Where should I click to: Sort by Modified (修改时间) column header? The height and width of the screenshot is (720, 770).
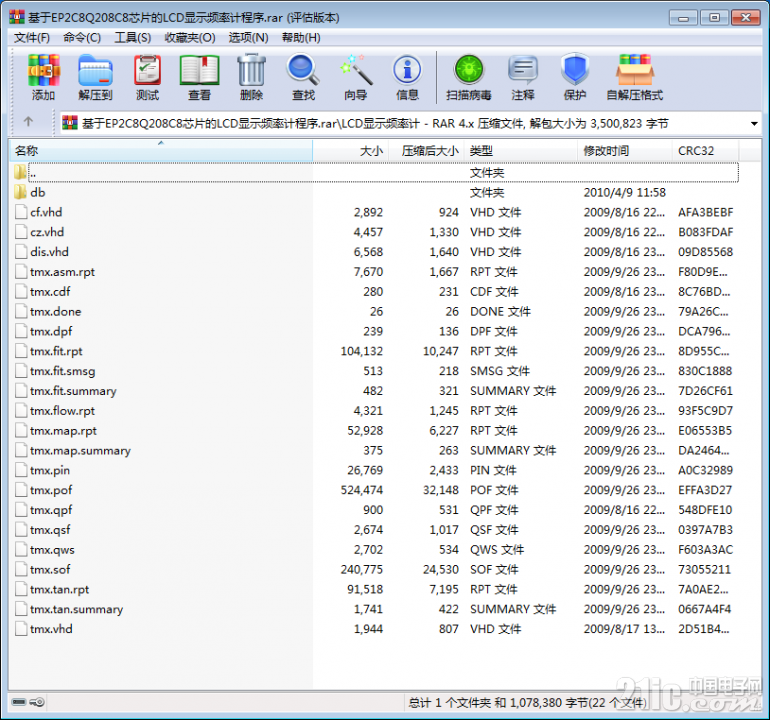[x=625, y=151]
